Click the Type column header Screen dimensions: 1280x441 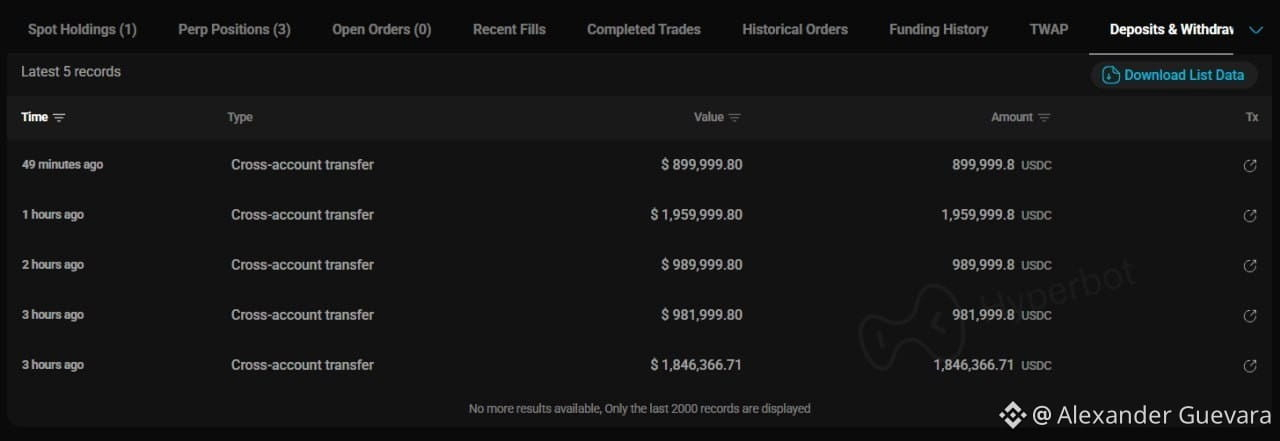pyautogui.click(x=240, y=117)
